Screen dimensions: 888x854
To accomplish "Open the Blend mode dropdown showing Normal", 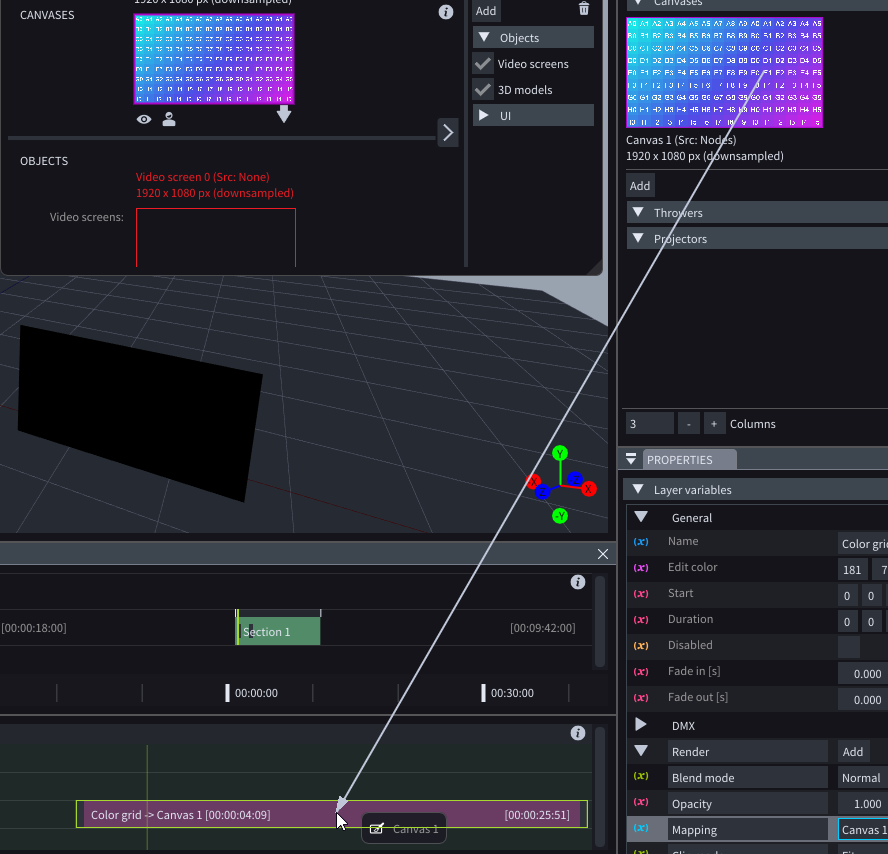I will point(862,778).
